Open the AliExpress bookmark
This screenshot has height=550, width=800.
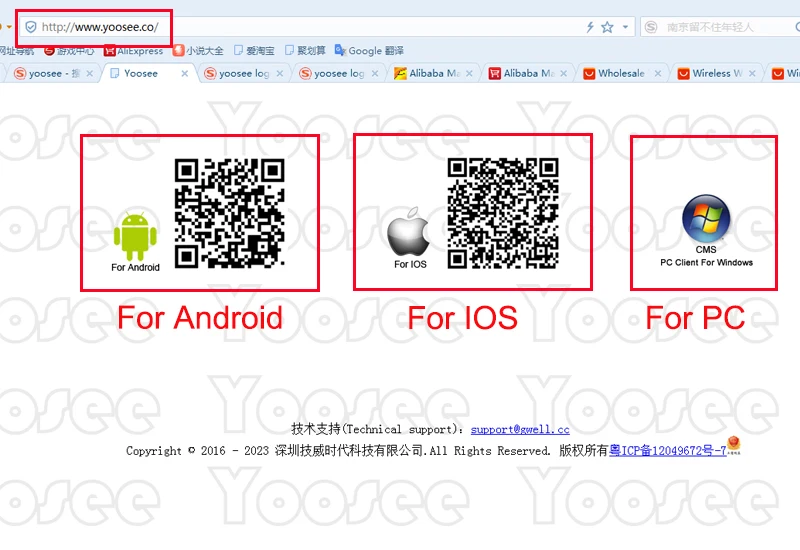pyautogui.click(x=133, y=51)
